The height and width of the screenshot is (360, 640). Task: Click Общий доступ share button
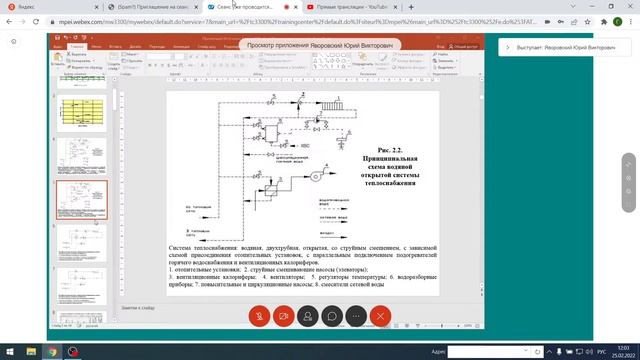[x=464, y=47]
